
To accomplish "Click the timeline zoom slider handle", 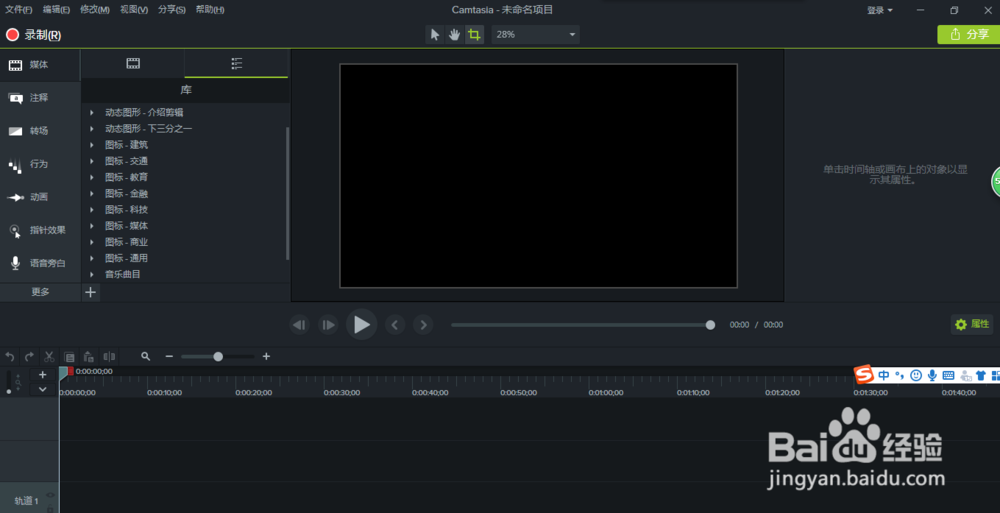I will click(218, 357).
